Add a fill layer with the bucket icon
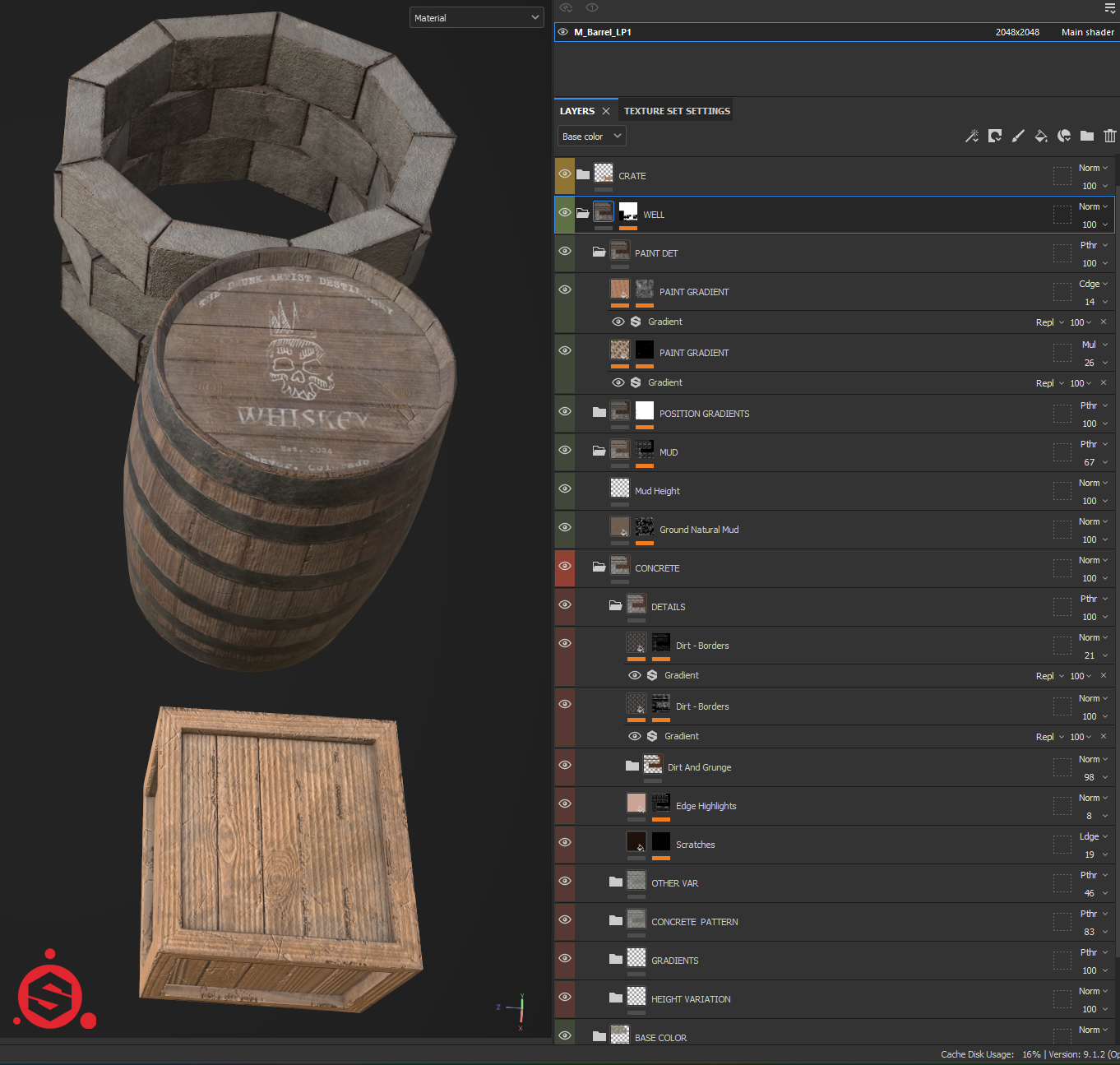Image resolution: width=1120 pixels, height=1065 pixels. point(1041,136)
